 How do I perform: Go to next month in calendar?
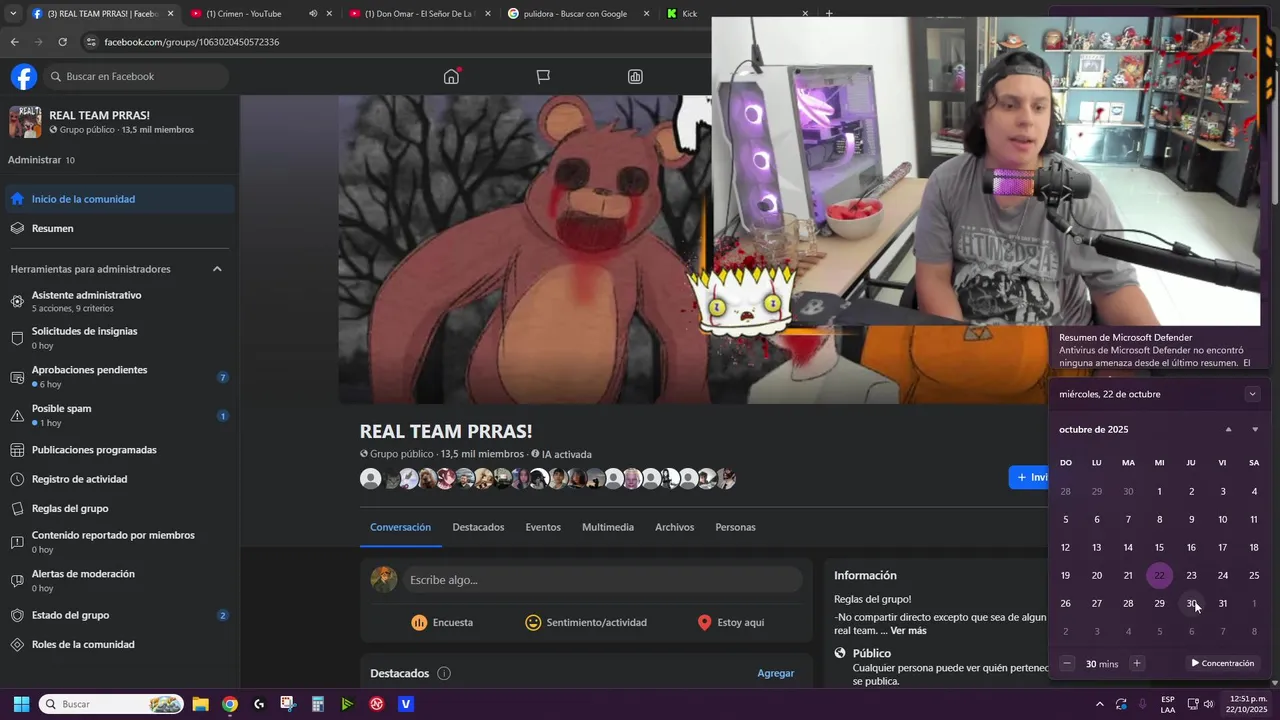point(1255,430)
